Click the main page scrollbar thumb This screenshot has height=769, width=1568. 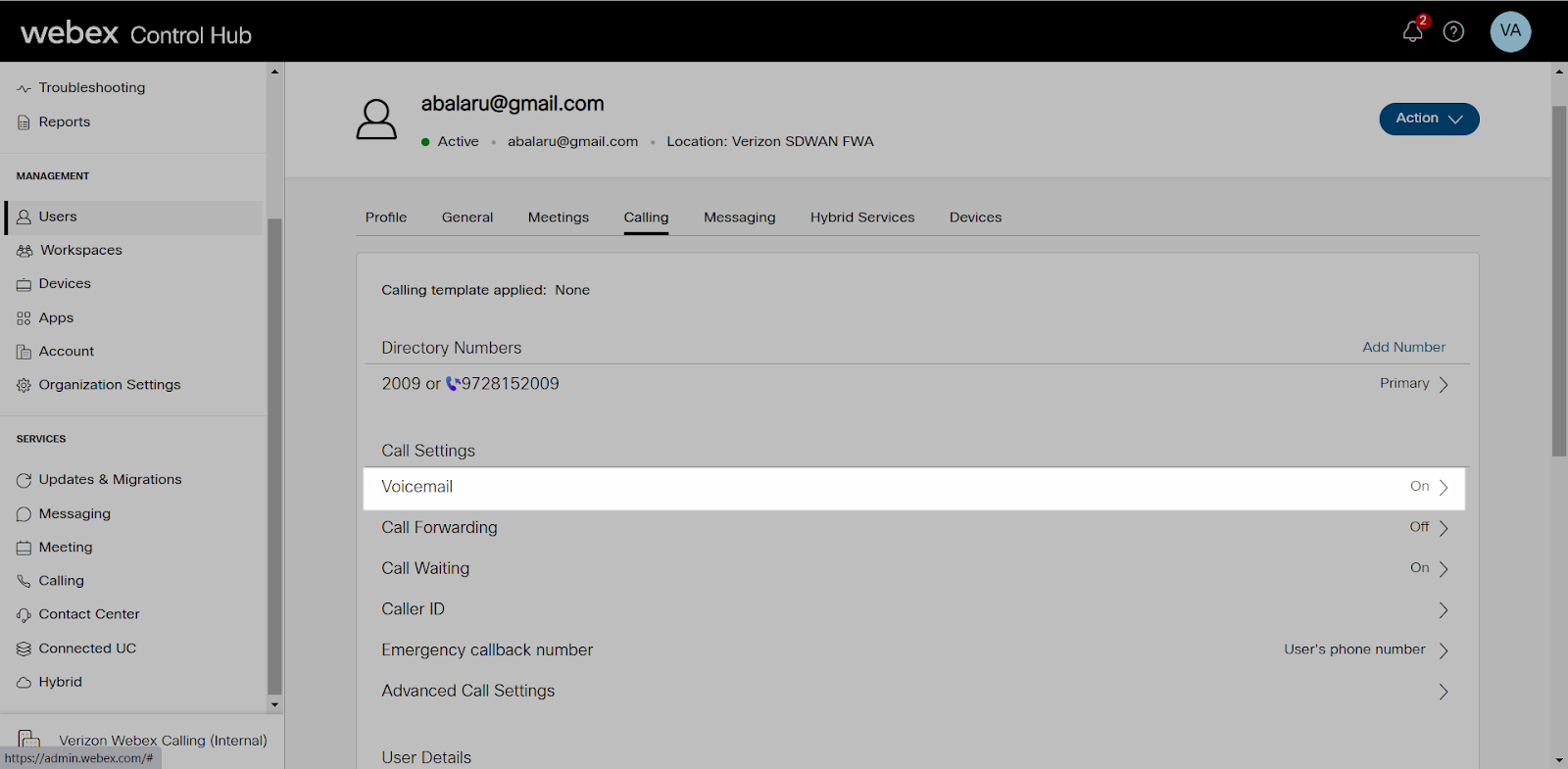tap(1559, 281)
